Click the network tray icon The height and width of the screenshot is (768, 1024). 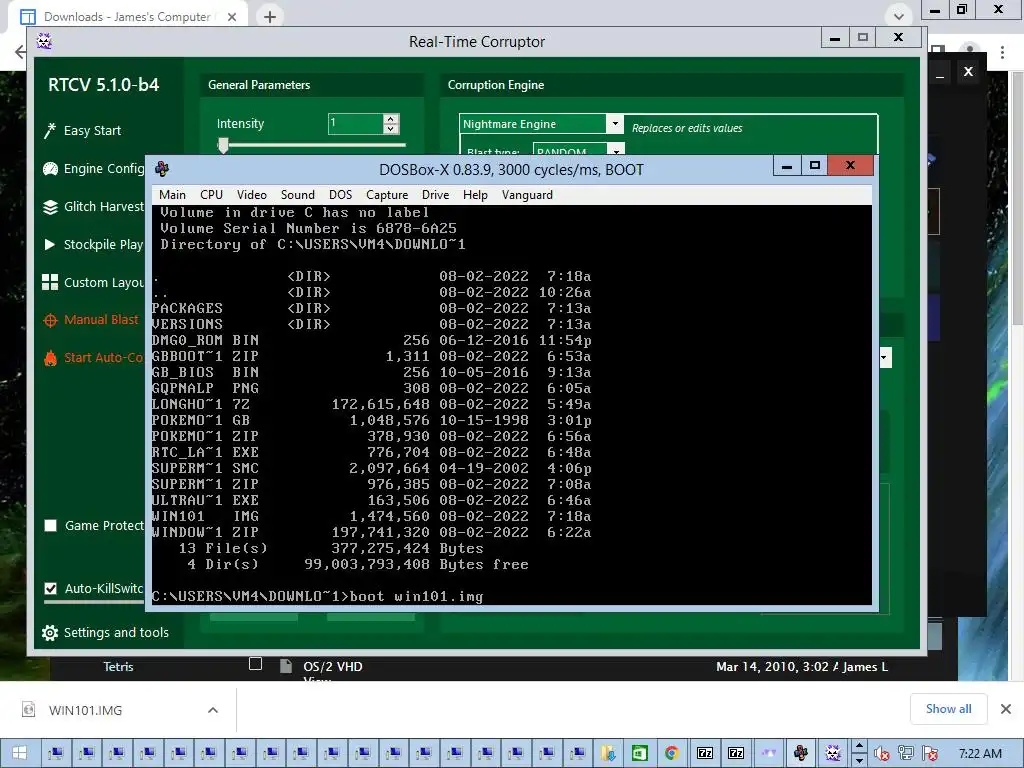pyautogui.click(x=905, y=754)
